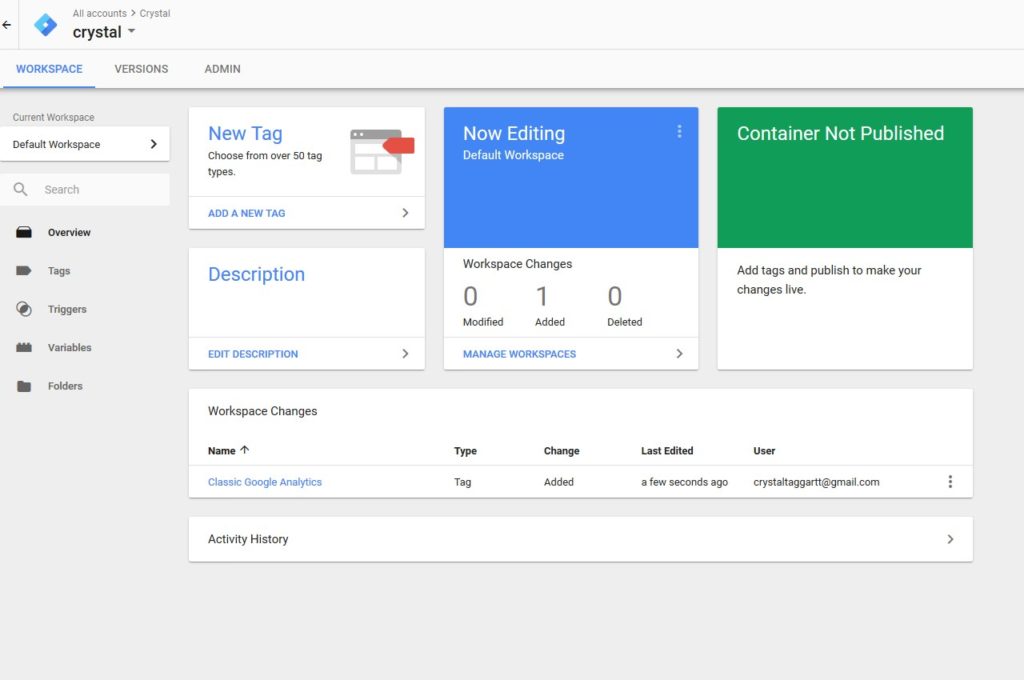This screenshot has width=1024, height=680.
Task: Open Tags in the sidebar
Action: click(59, 270)
